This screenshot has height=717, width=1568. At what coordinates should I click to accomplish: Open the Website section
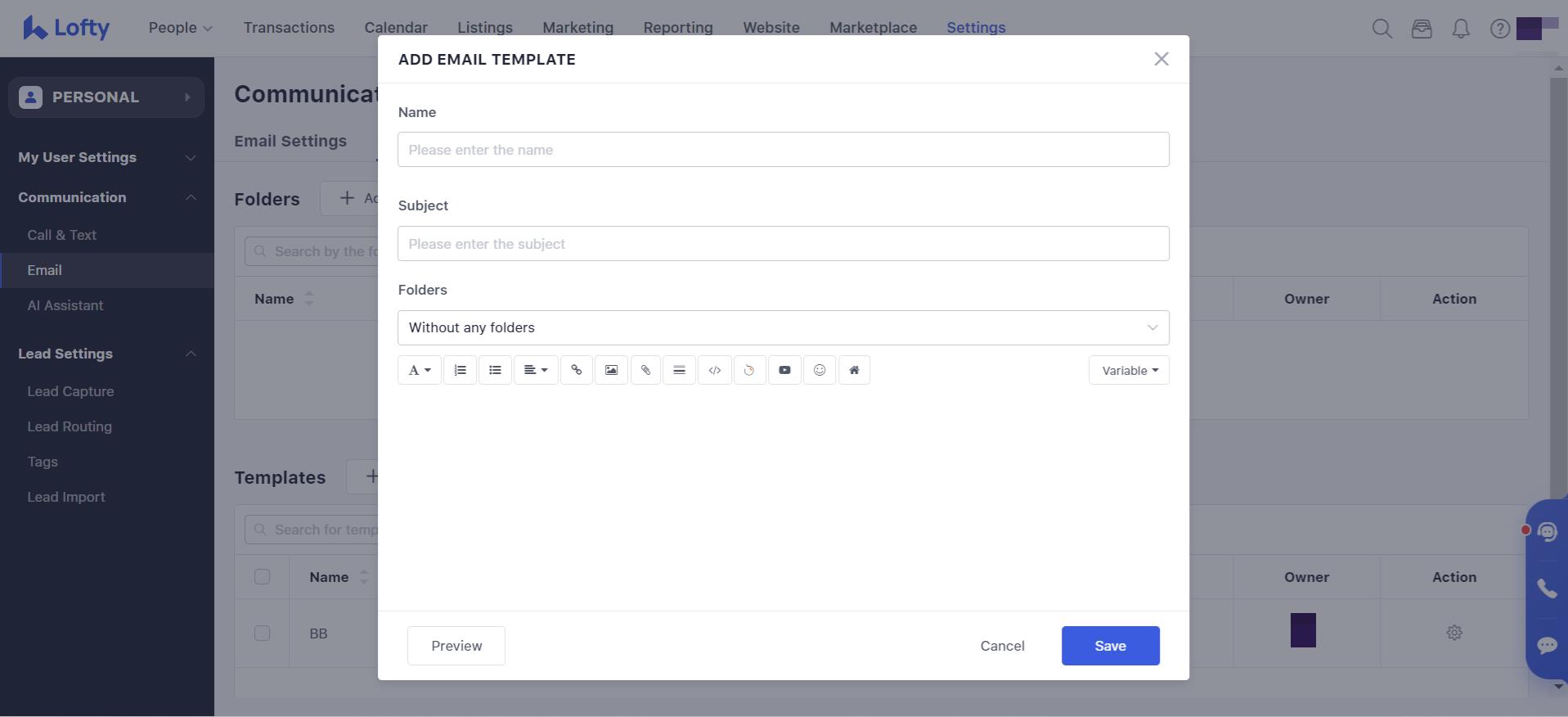[771, 28]
